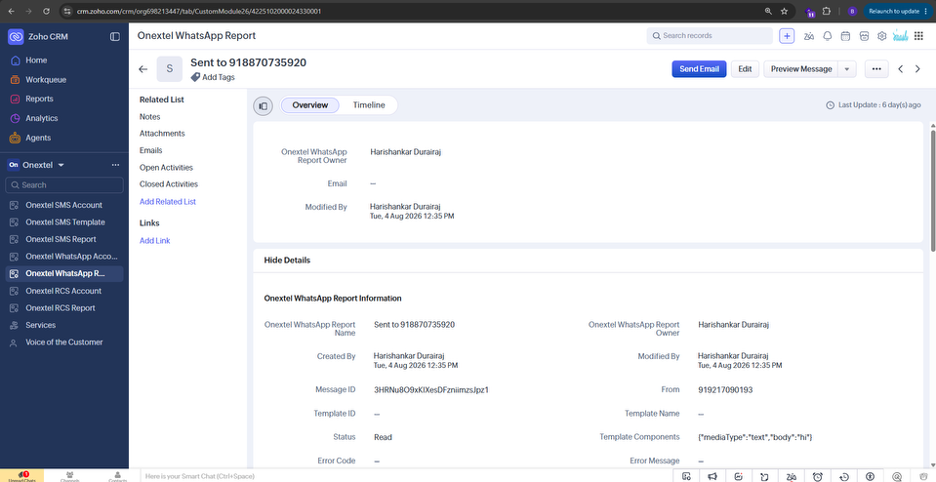Open the calendar icon in header
Screen dimensions: 936x482
click(x=845, y=36)
